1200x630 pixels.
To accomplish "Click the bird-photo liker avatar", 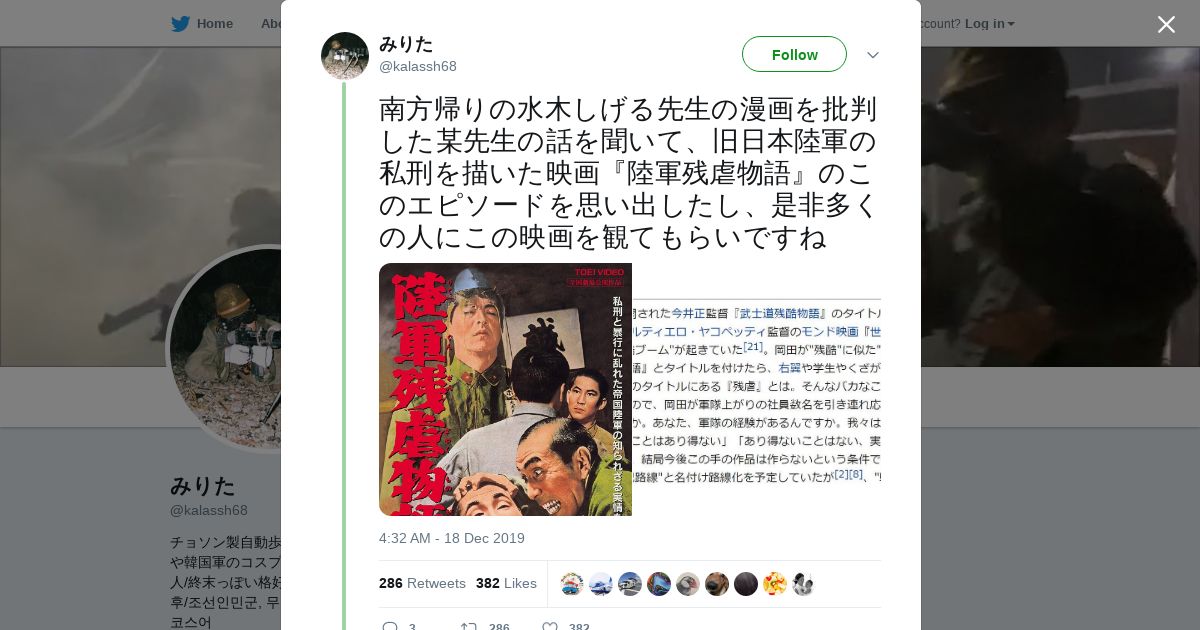I will [x=688, y=584].
